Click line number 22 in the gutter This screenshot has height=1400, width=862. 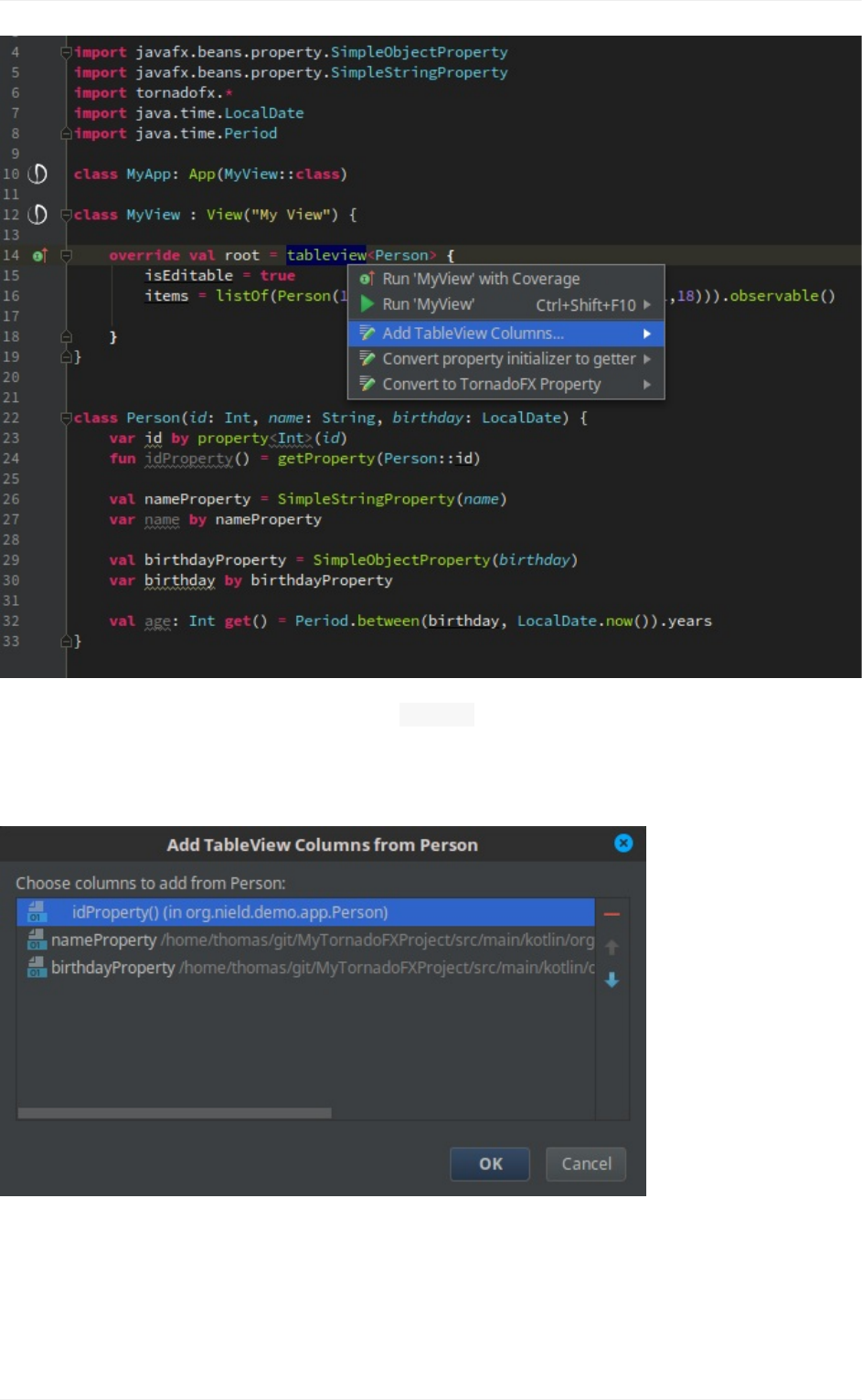coord(11,418)
